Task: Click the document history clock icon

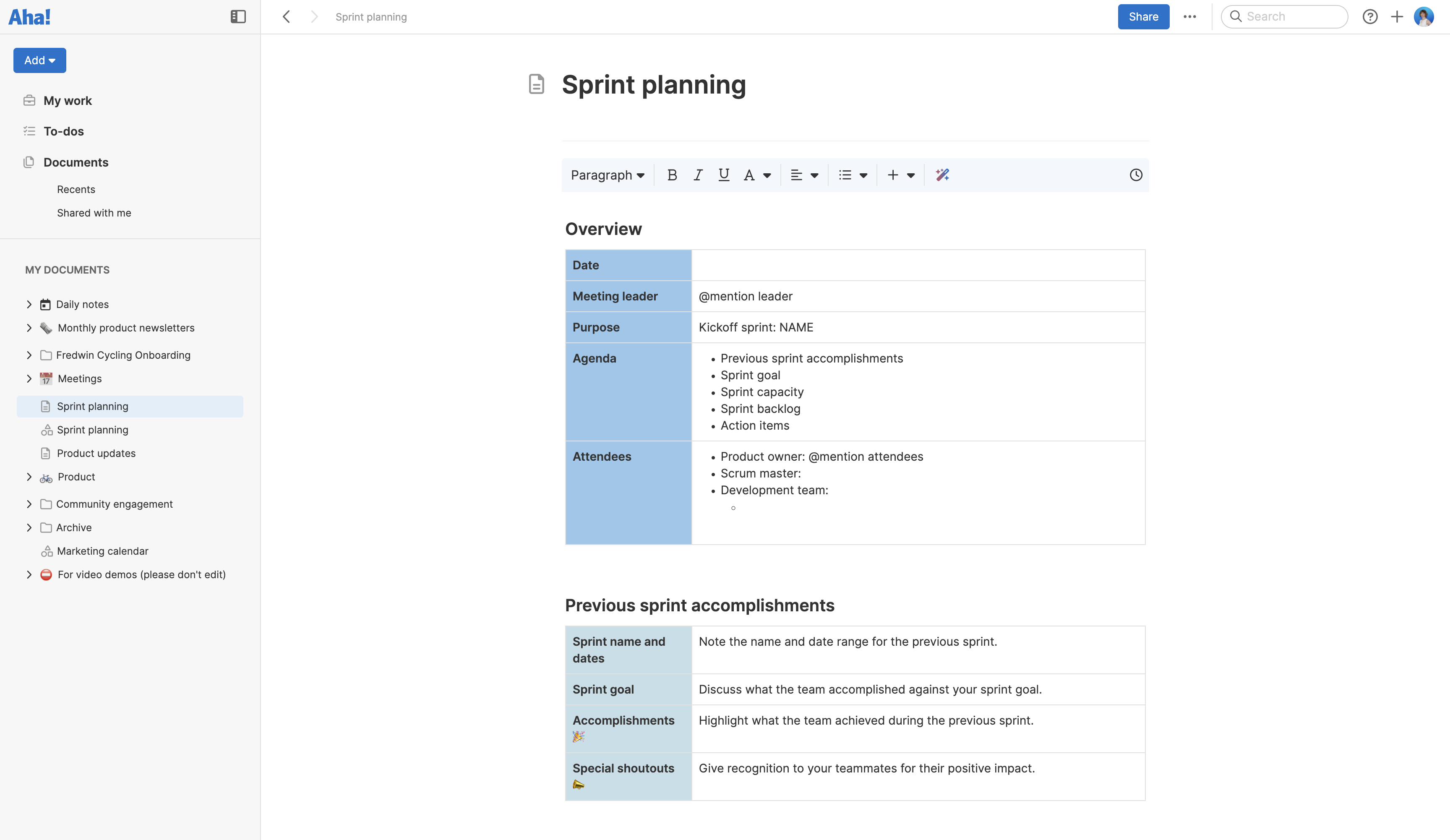Action: click(x=1135, y=175)
